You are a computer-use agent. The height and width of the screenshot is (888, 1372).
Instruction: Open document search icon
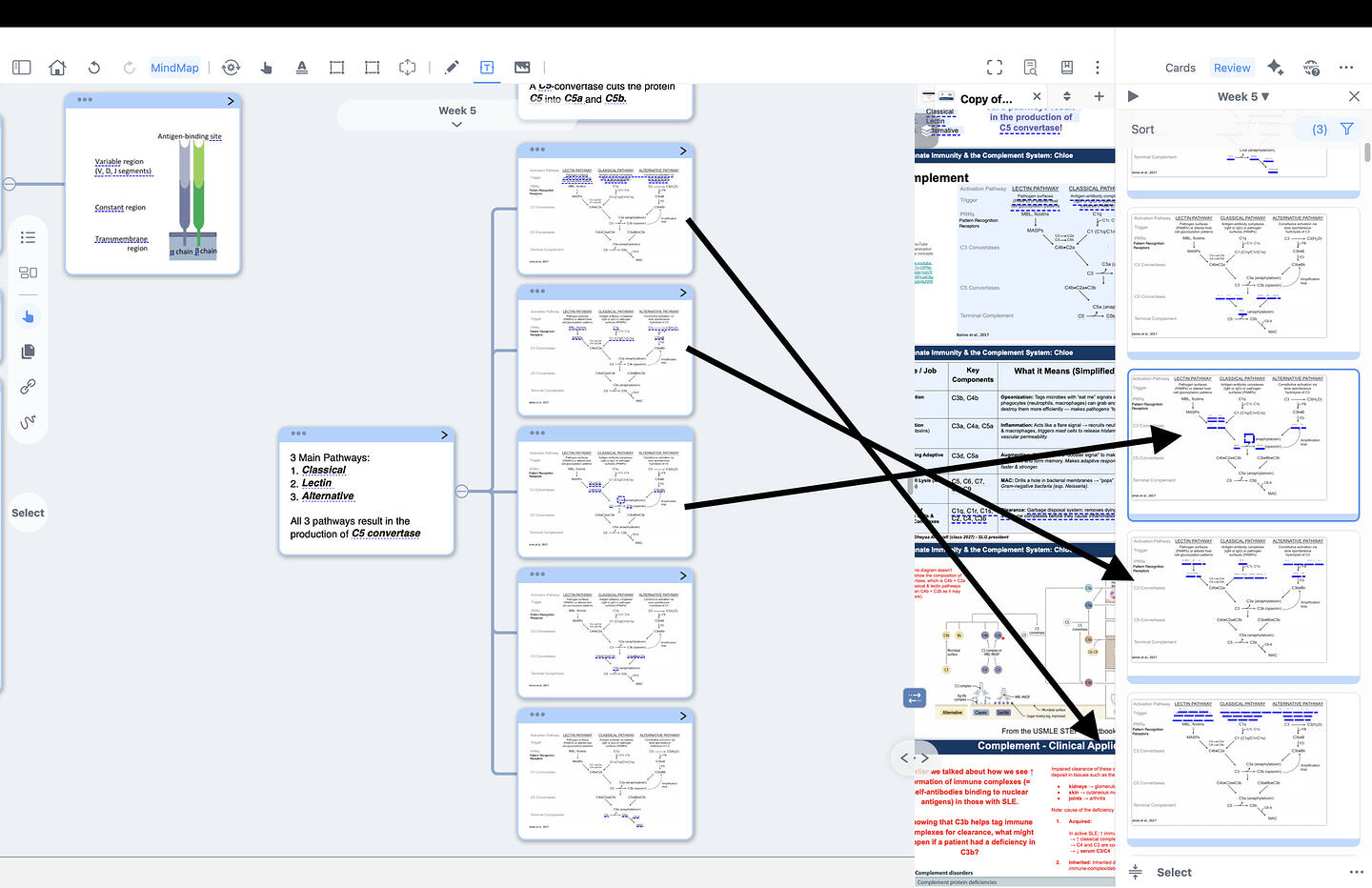(1030, 68)
